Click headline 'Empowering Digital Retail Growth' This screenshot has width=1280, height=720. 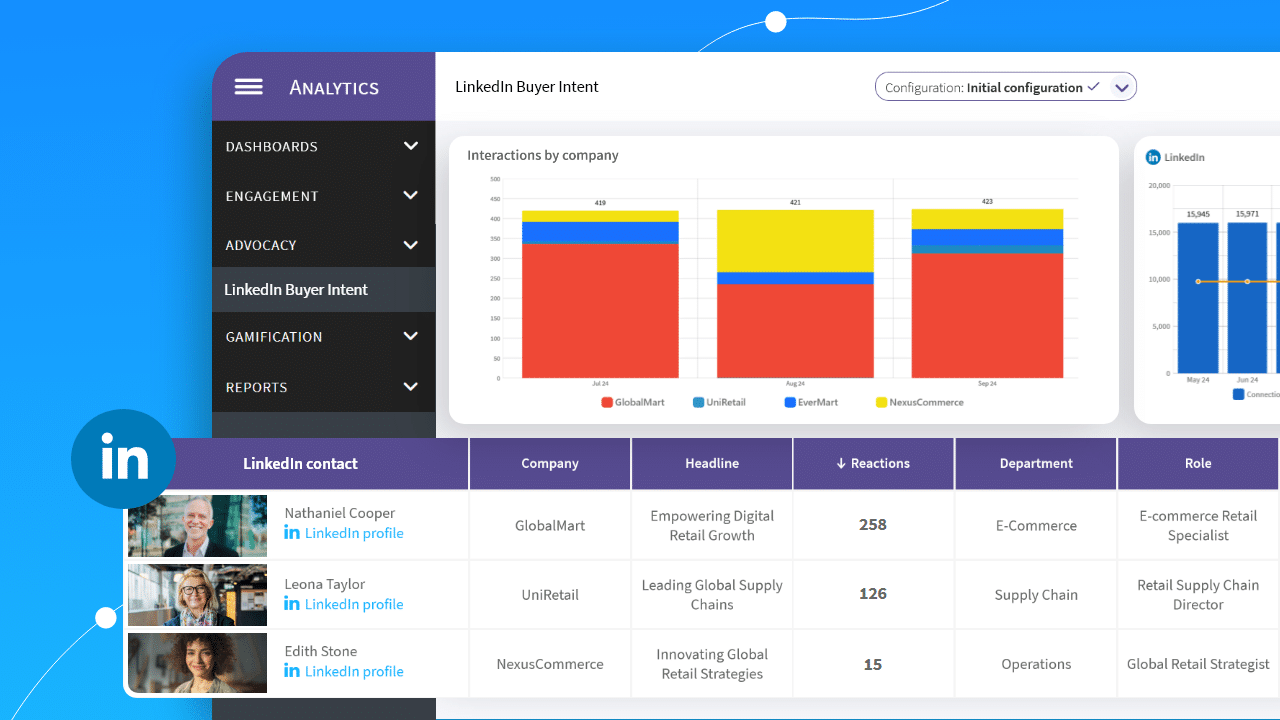(x=712, y=525)
